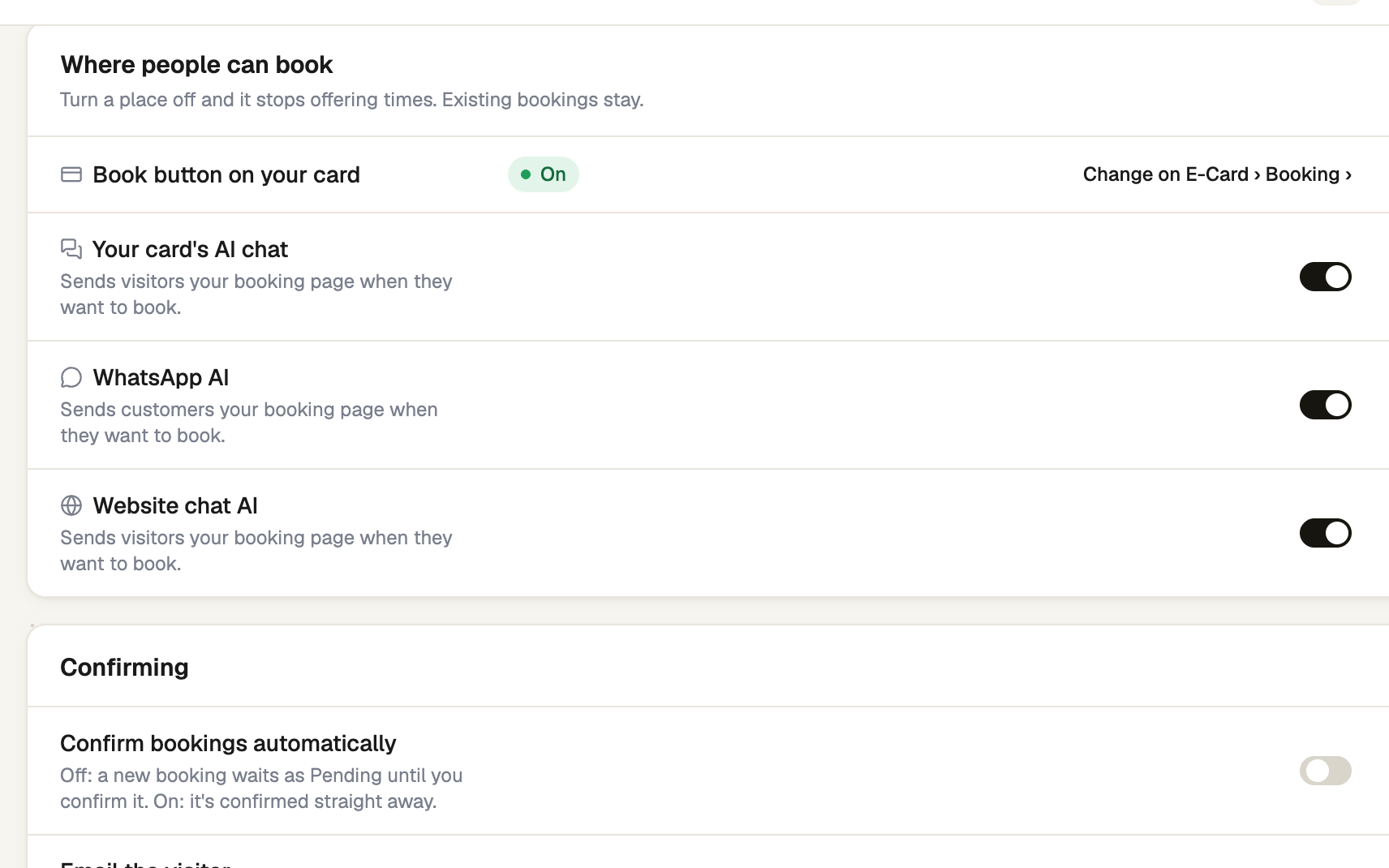This screenshot has height=868, width=1389.
Task: Open Change on E-Card › Booking link
Action: point(1217,174)
